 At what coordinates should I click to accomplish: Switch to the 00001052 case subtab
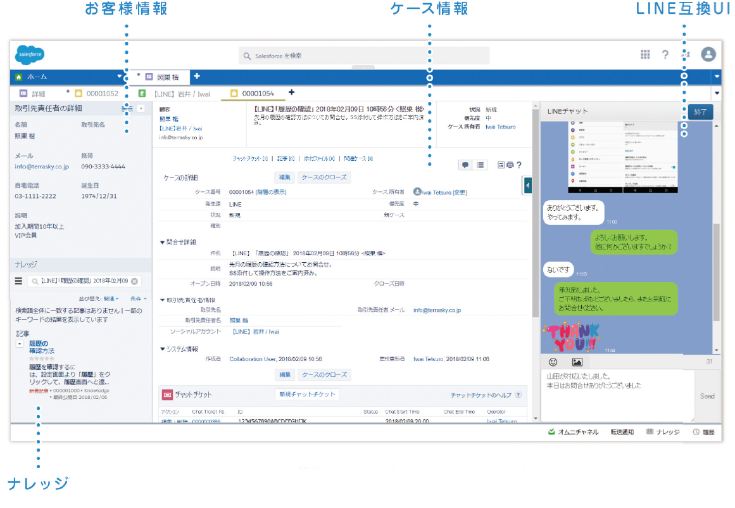pyautogui.click(x=97, y=93)
